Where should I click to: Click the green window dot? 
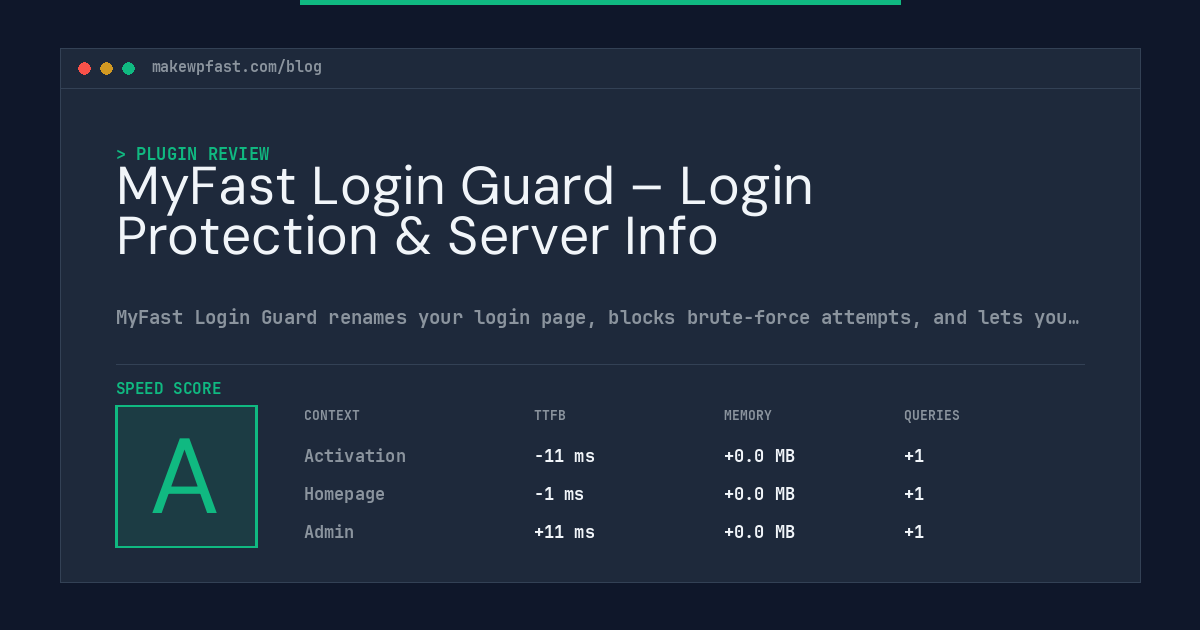click(x=128, y=68)
